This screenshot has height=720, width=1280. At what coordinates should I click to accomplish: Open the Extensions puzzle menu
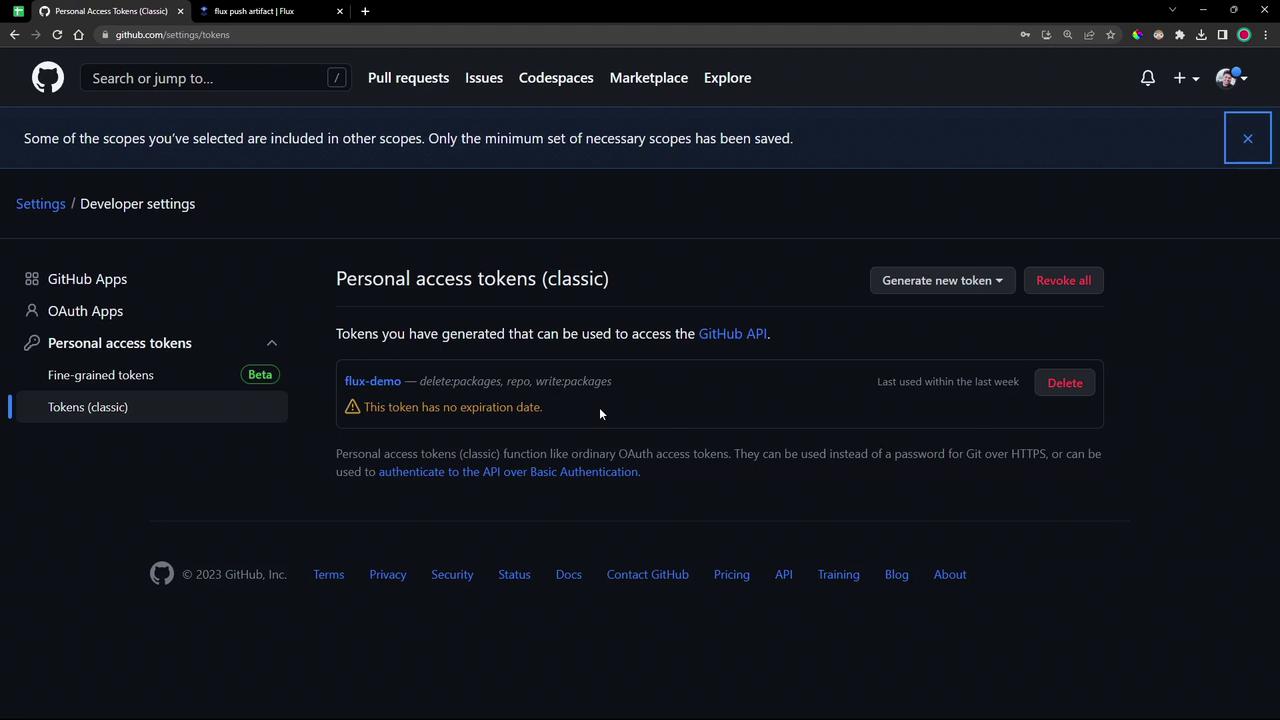tap(1180, 35)
